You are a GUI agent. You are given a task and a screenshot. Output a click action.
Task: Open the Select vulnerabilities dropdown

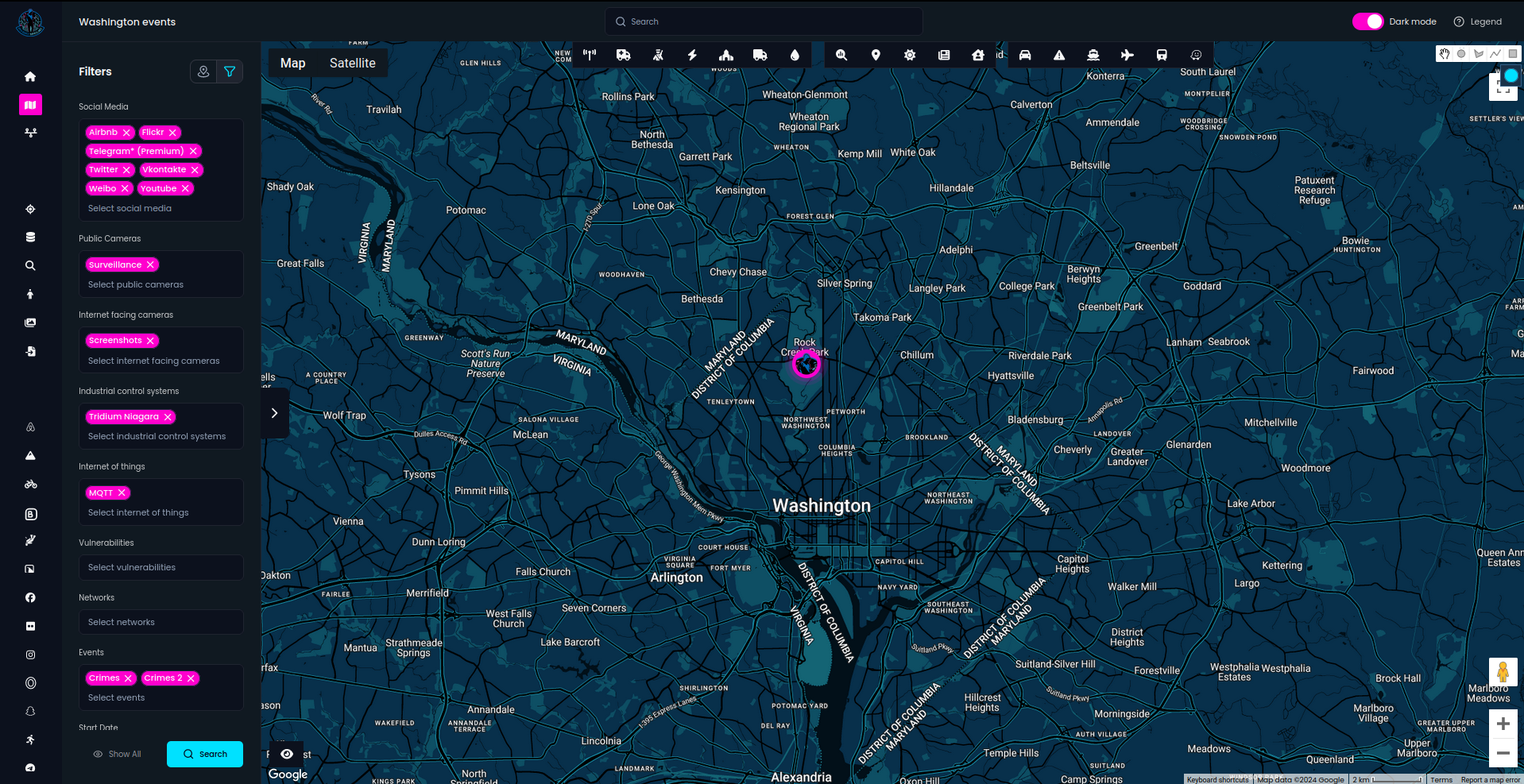(161, 567)
